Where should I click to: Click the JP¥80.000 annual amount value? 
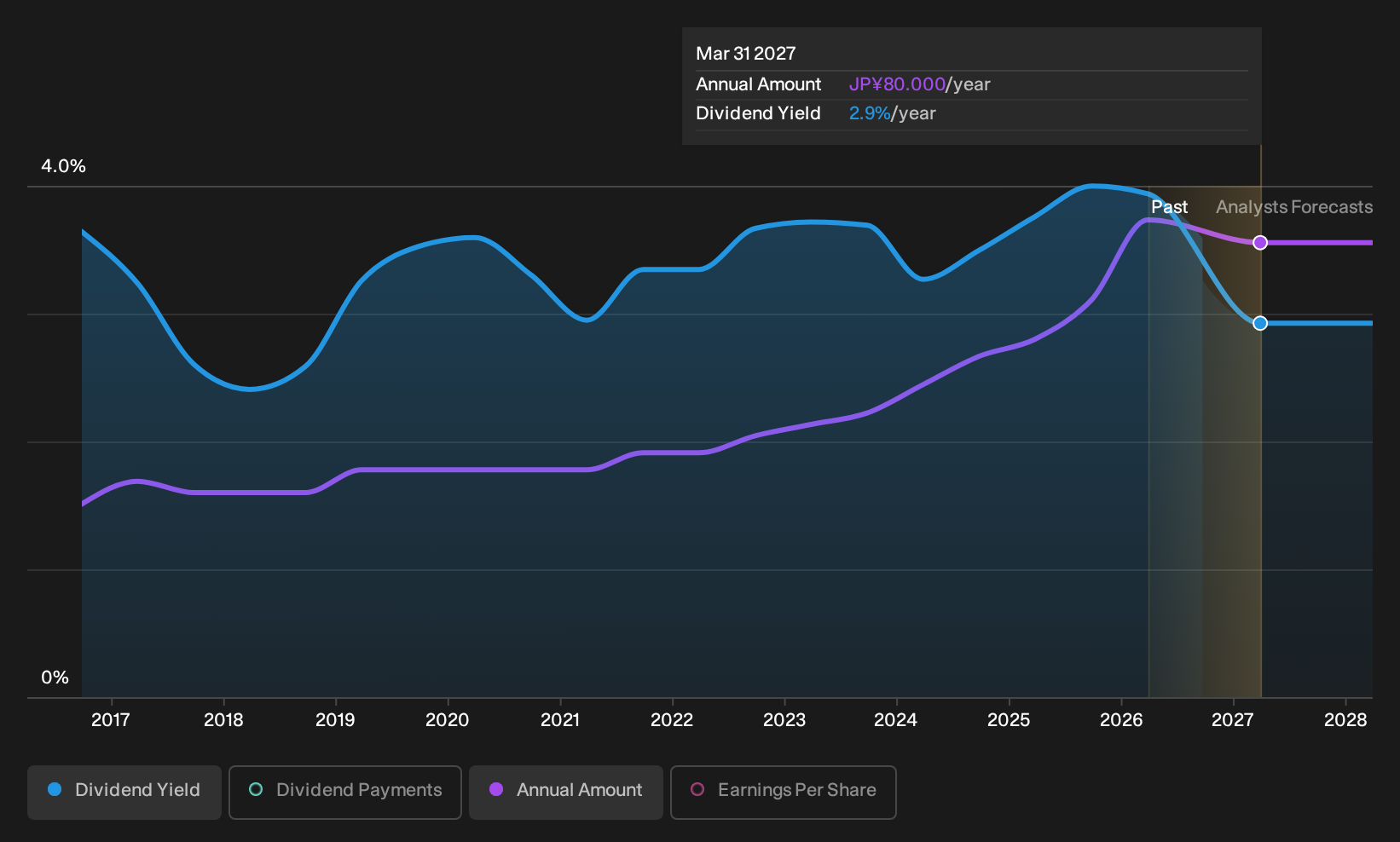(897, 84)
